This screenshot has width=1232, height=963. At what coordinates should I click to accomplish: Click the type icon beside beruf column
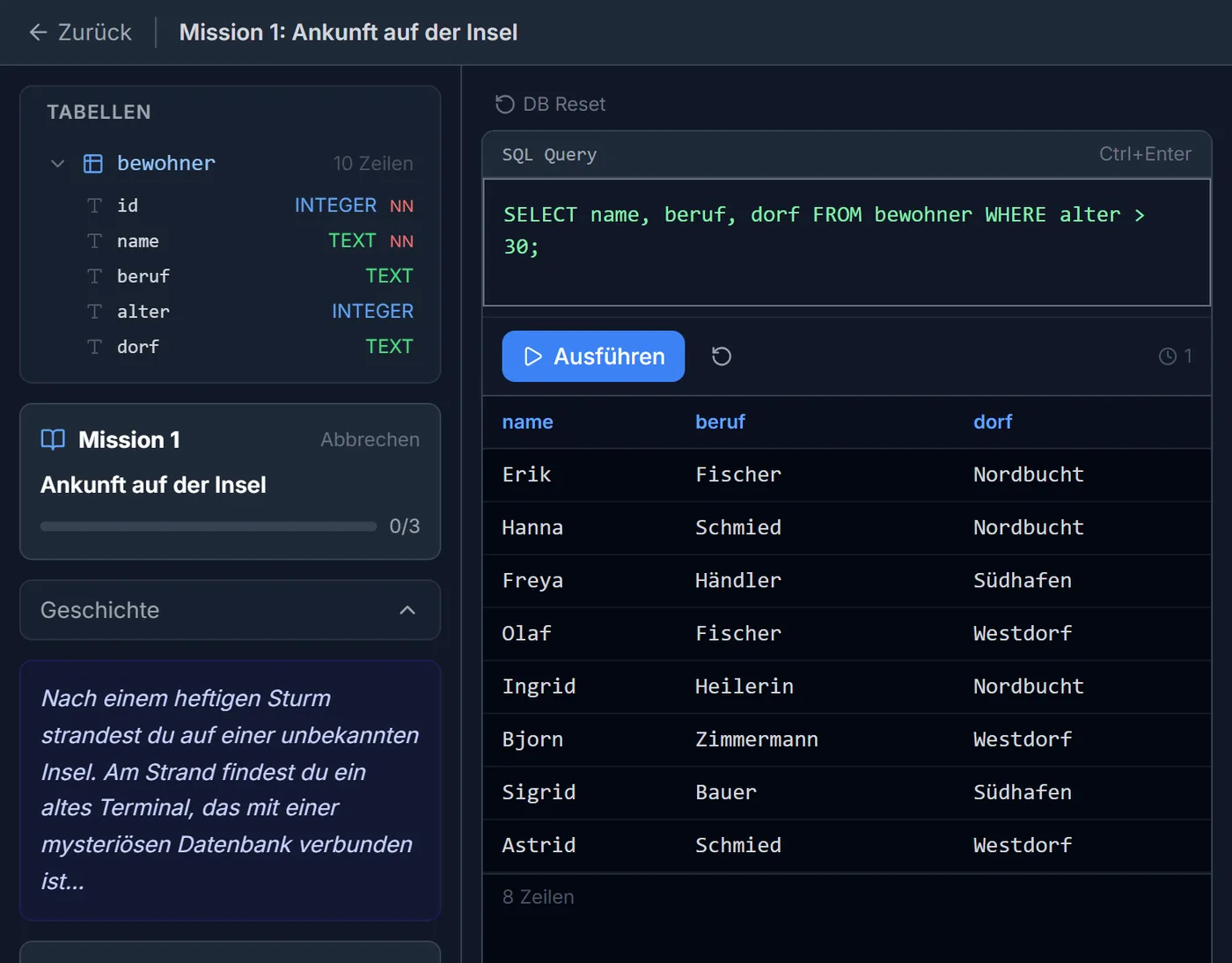[x=95, y=276]
